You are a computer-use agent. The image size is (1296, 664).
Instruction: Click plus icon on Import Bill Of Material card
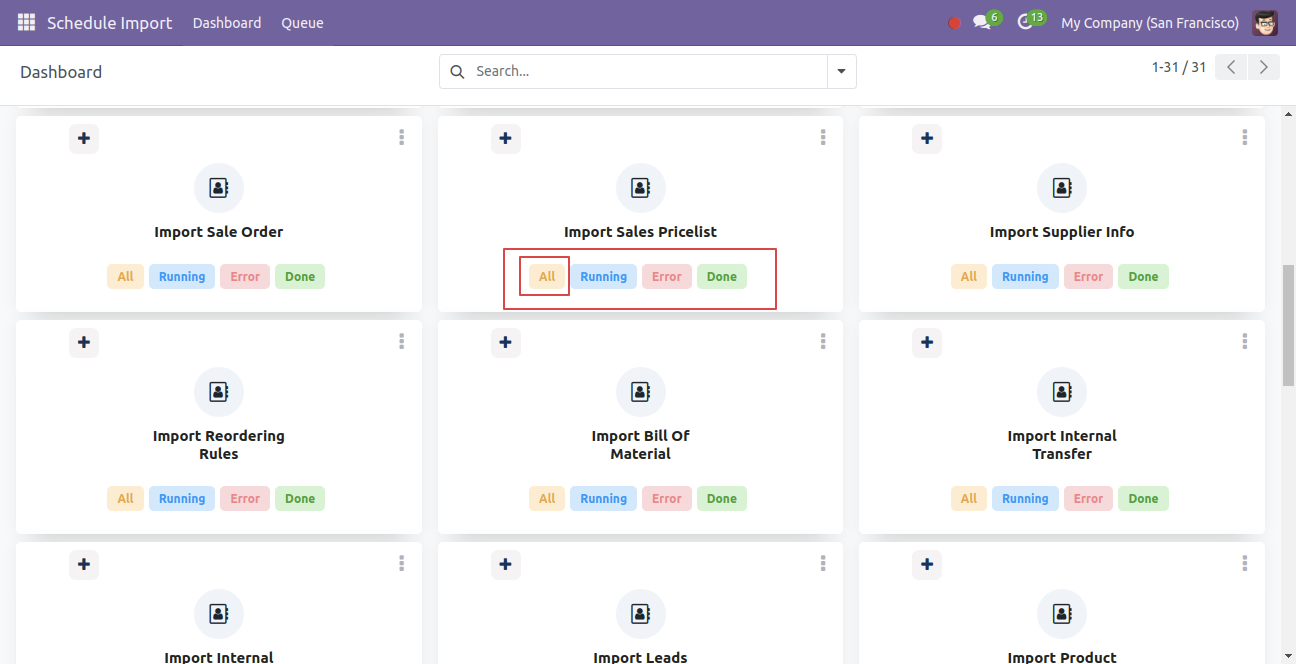click(506, 342)
